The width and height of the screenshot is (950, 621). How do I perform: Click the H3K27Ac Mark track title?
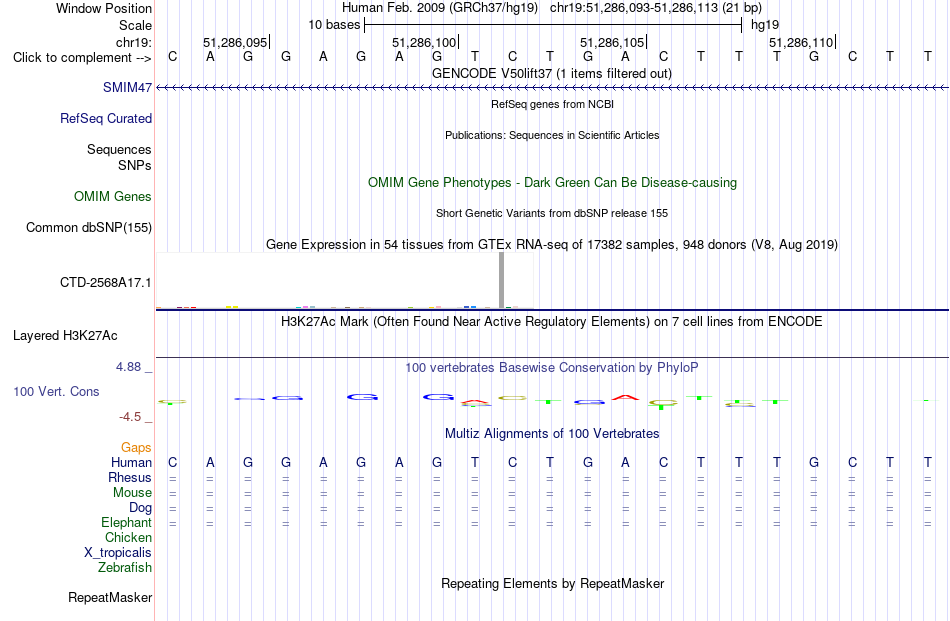(552, 321)
